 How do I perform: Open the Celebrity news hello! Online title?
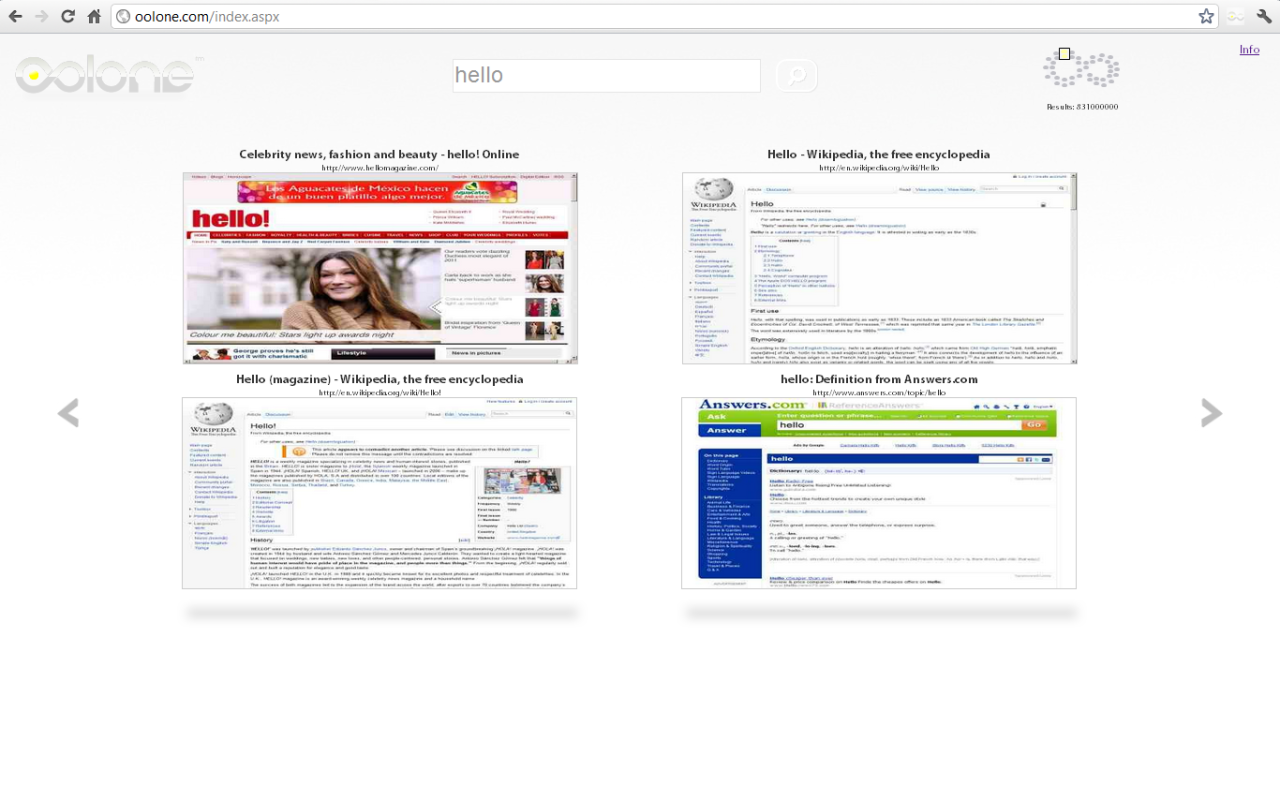pyautogui.click(x=379, y=154)
